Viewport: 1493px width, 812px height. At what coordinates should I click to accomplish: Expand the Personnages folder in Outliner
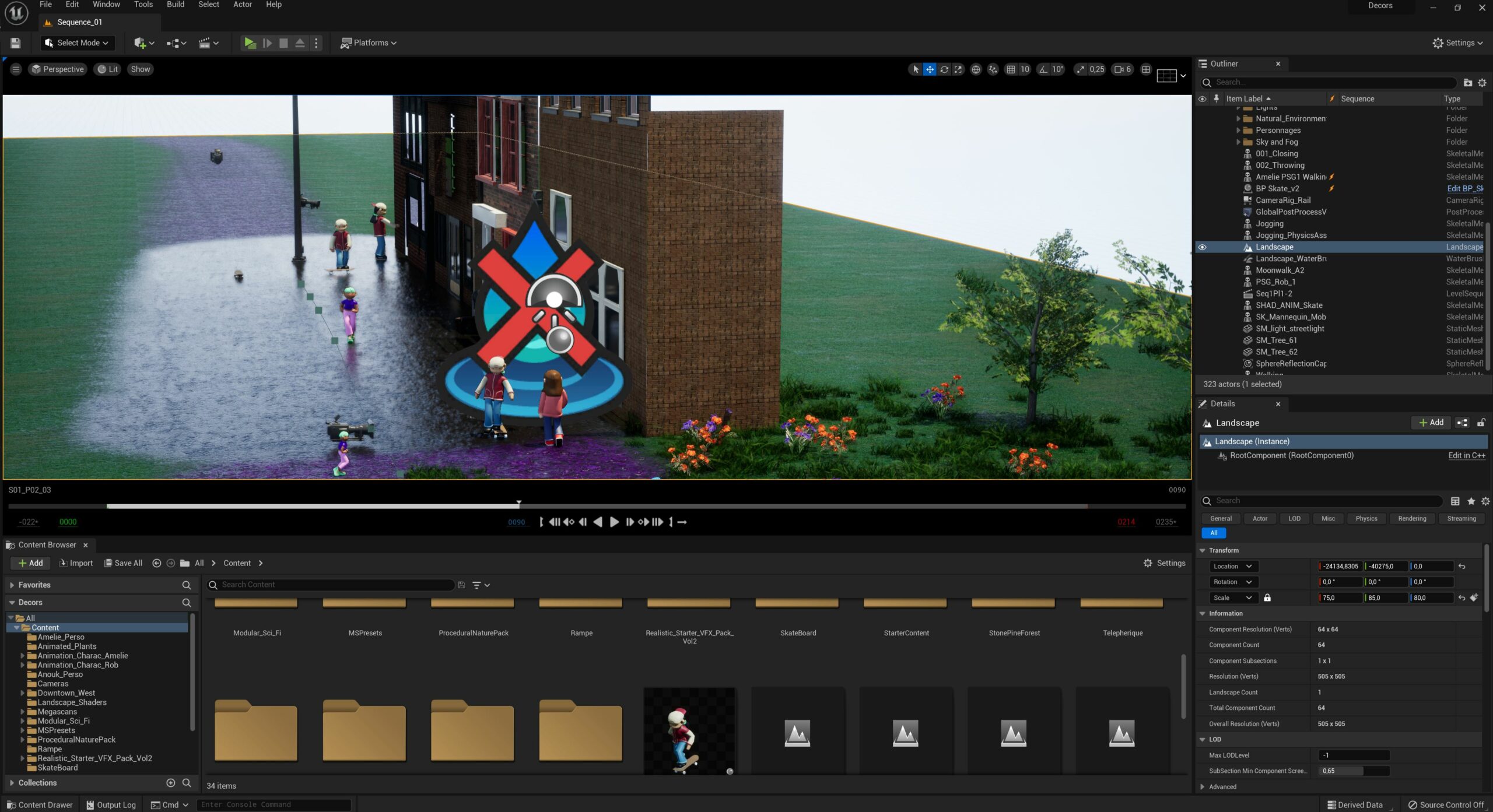pos(1238,131)
